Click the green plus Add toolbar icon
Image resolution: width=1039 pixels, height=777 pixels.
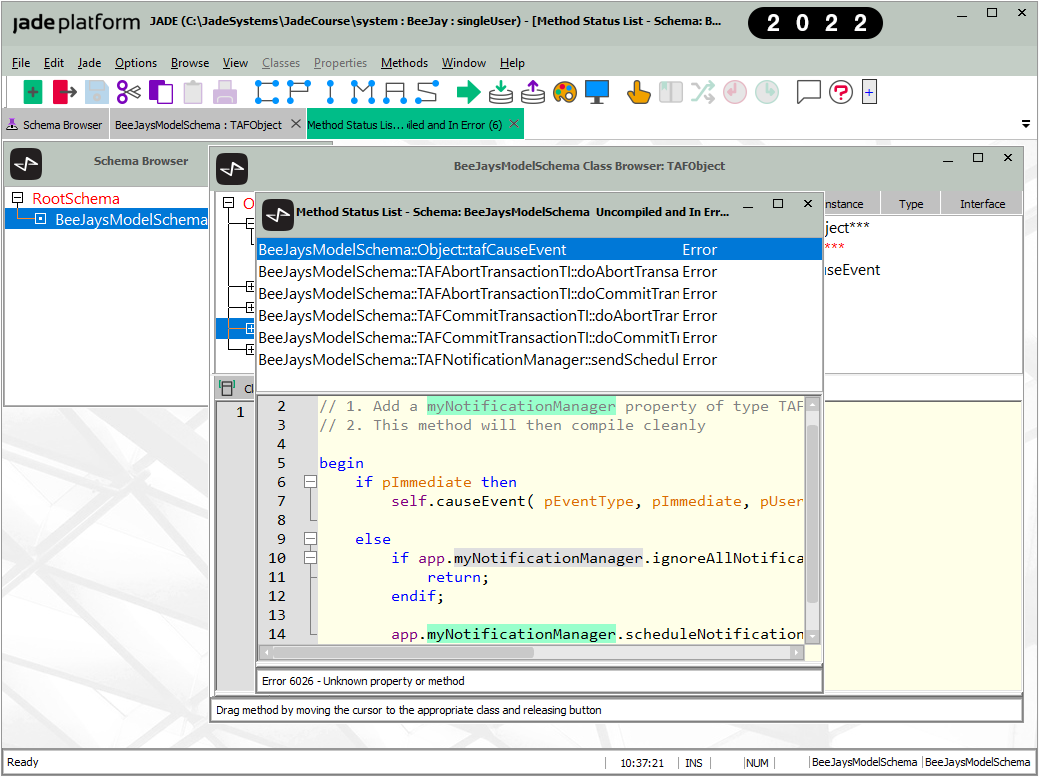(33, 93)
